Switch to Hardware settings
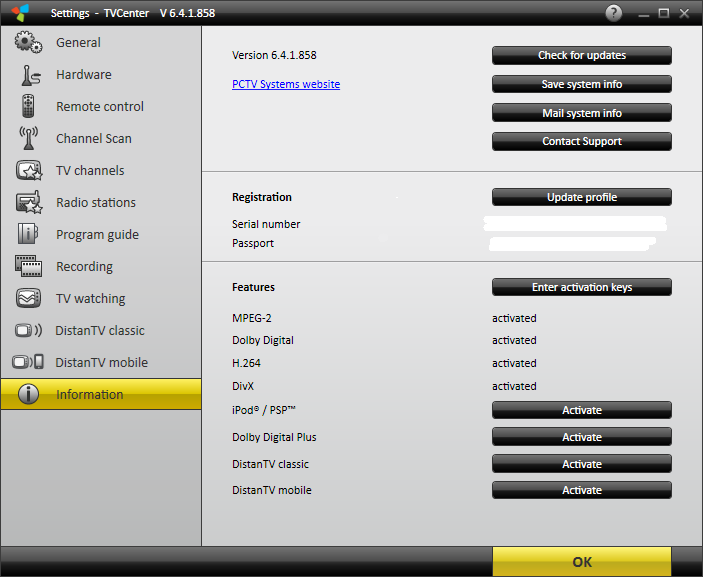 101,74
